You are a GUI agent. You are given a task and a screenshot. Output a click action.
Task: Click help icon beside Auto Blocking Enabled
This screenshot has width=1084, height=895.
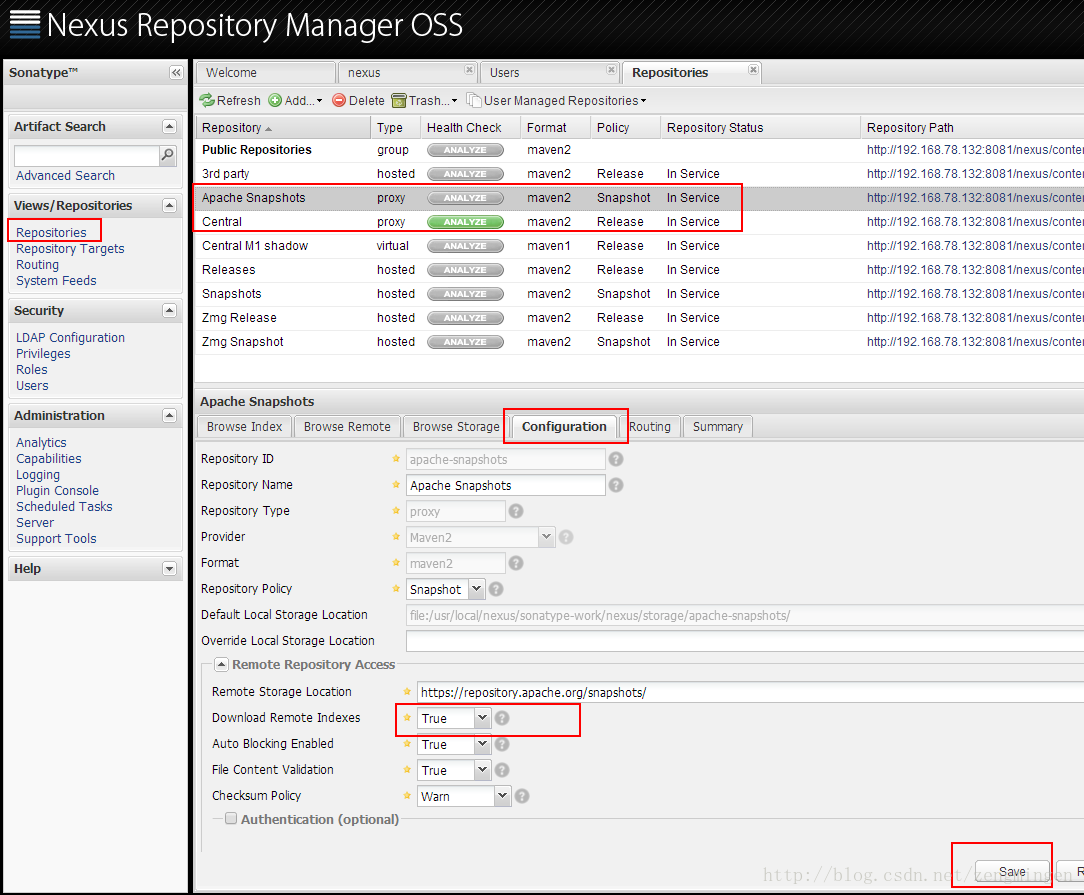[502, 744]
